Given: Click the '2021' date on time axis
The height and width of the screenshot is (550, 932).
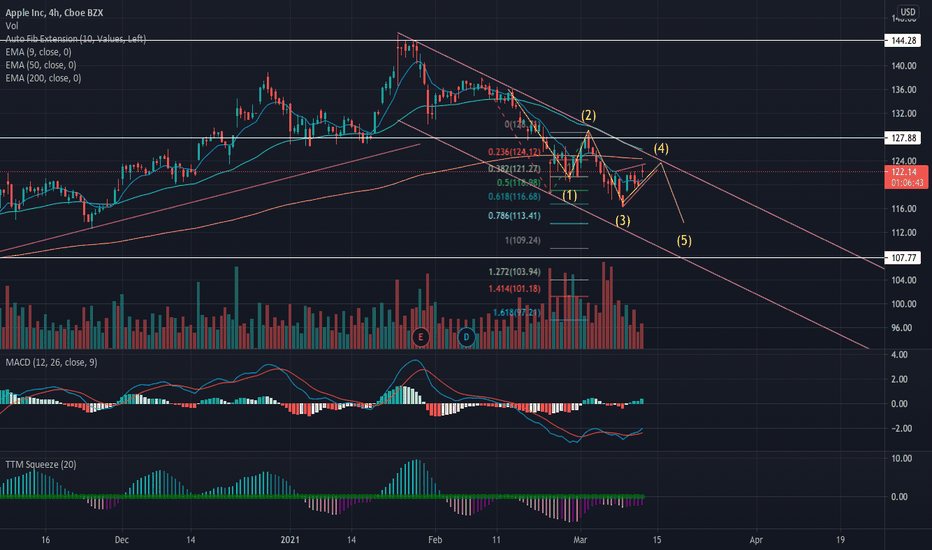Looking at the screenshot, I should click(x=289, y=540).
